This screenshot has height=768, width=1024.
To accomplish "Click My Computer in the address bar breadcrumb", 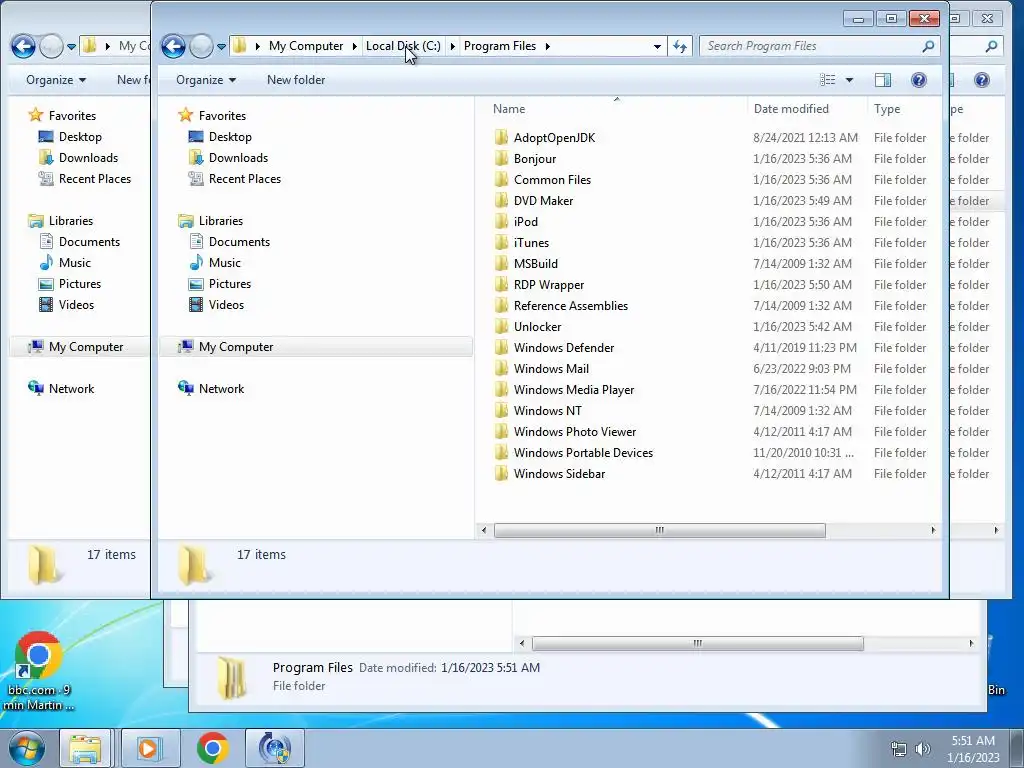I will (306, 46).
